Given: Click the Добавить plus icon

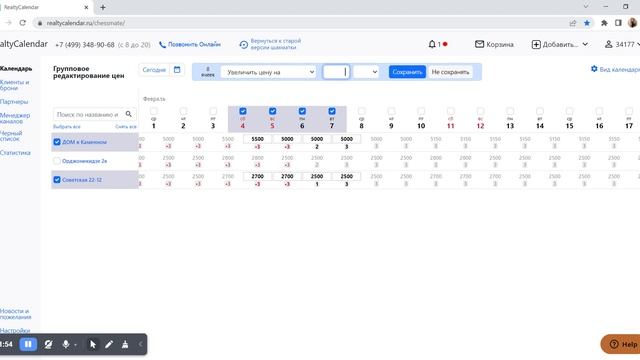Looking at the screenshot, I should [x=536, y=44].
